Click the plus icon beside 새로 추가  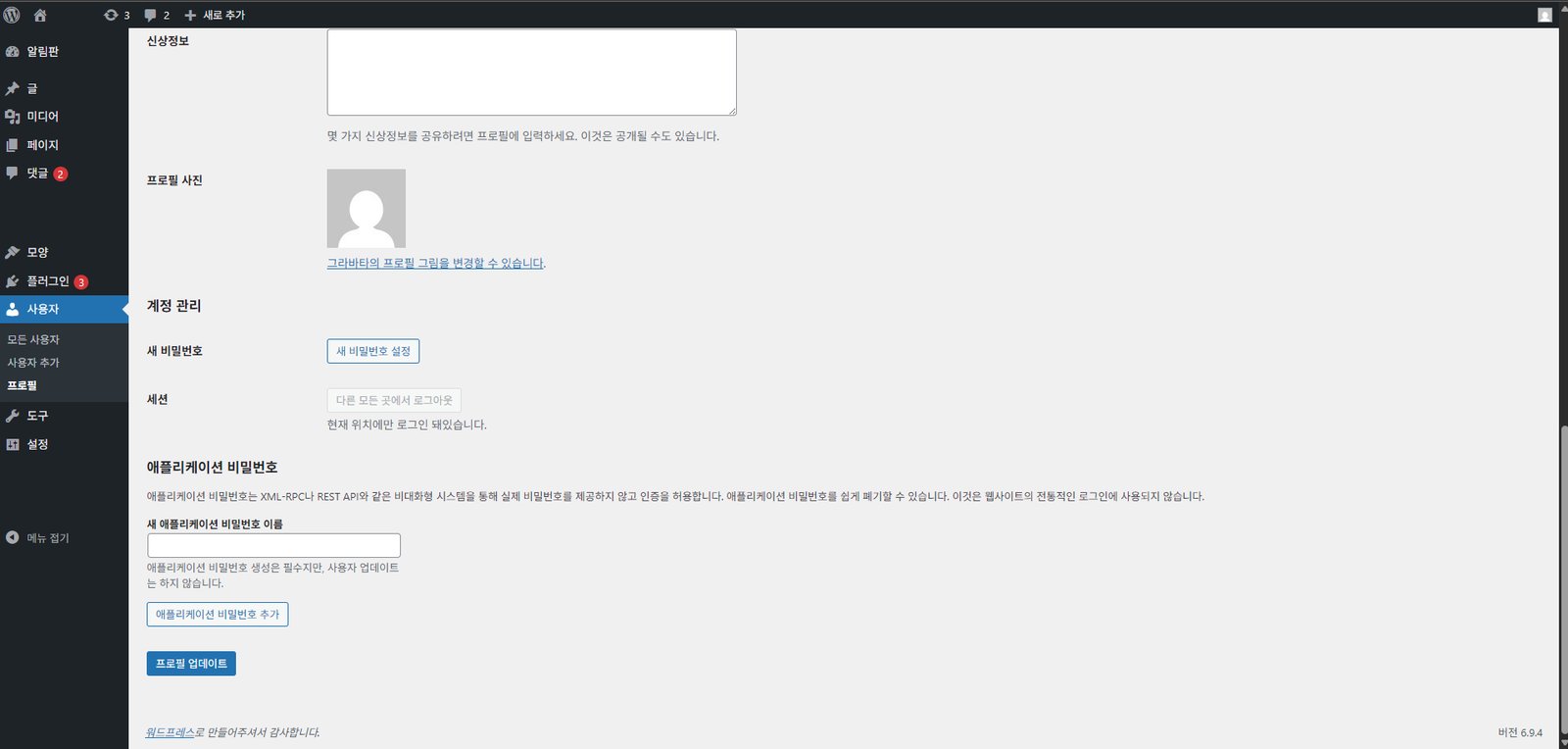(190, 15)
